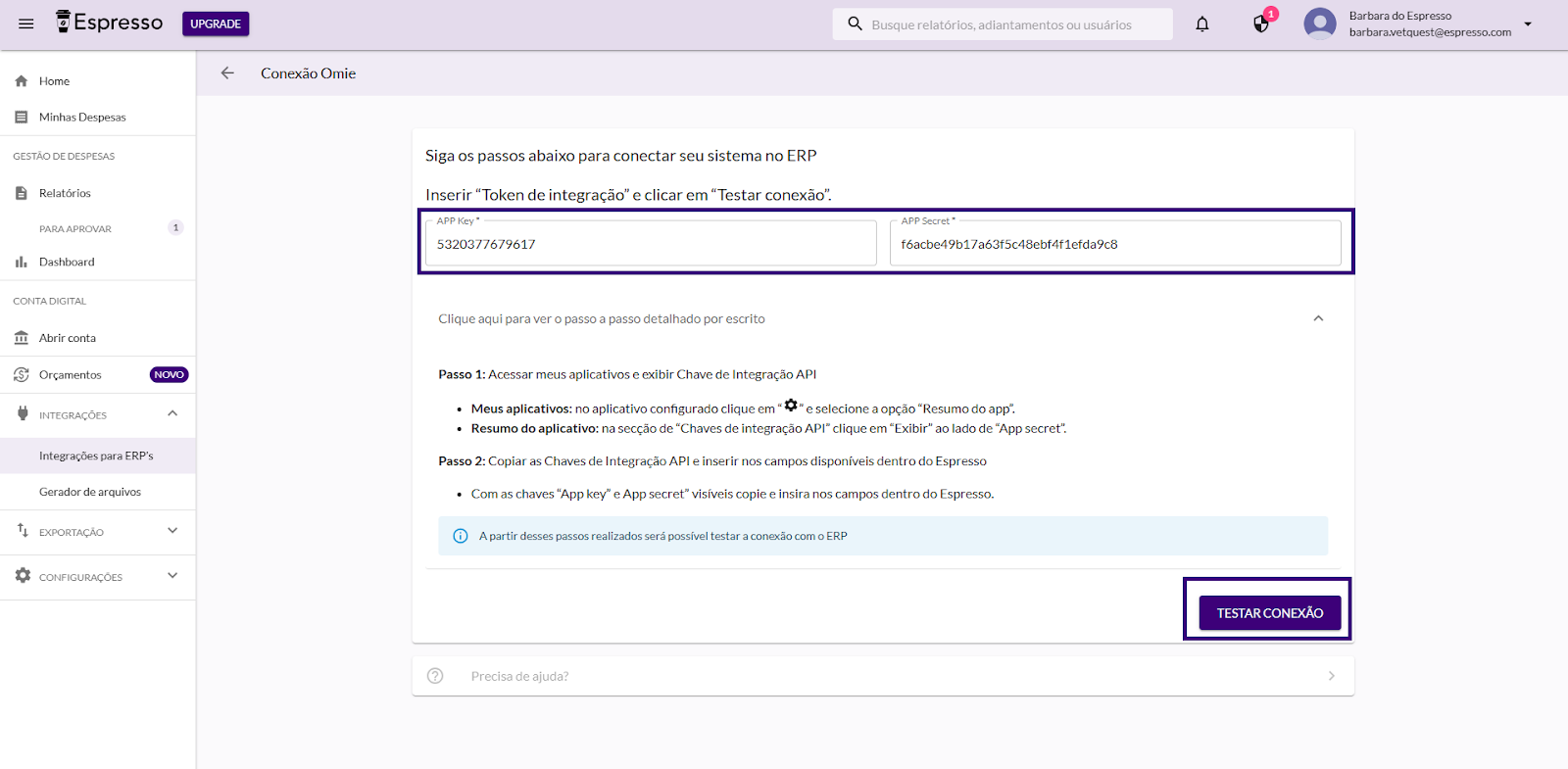Click the info icon in the notice
Screen dimensions: 1568x769
point(461,536)
